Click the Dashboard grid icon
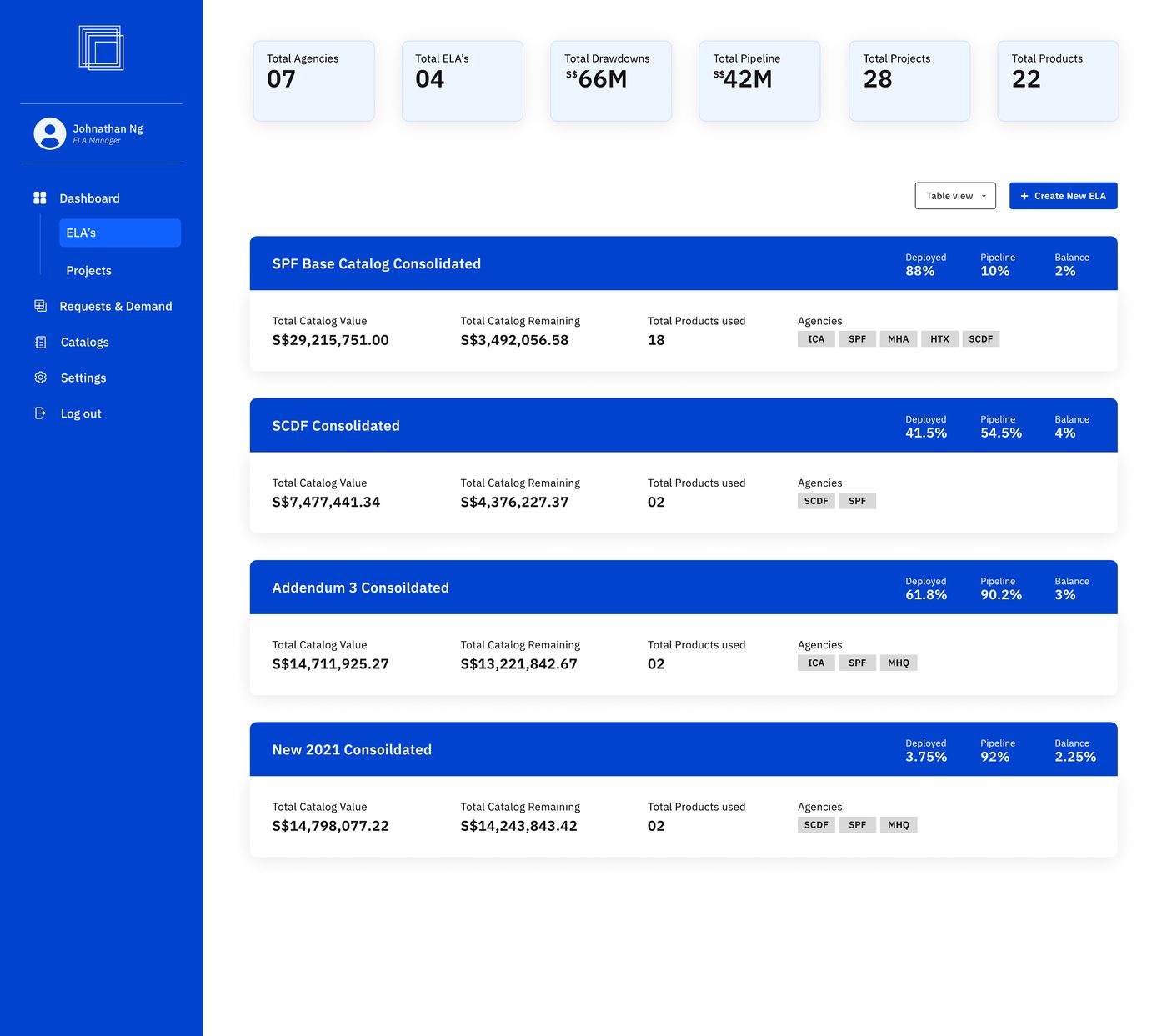This screenshot has height=1036, width=1167. point(40,198)
